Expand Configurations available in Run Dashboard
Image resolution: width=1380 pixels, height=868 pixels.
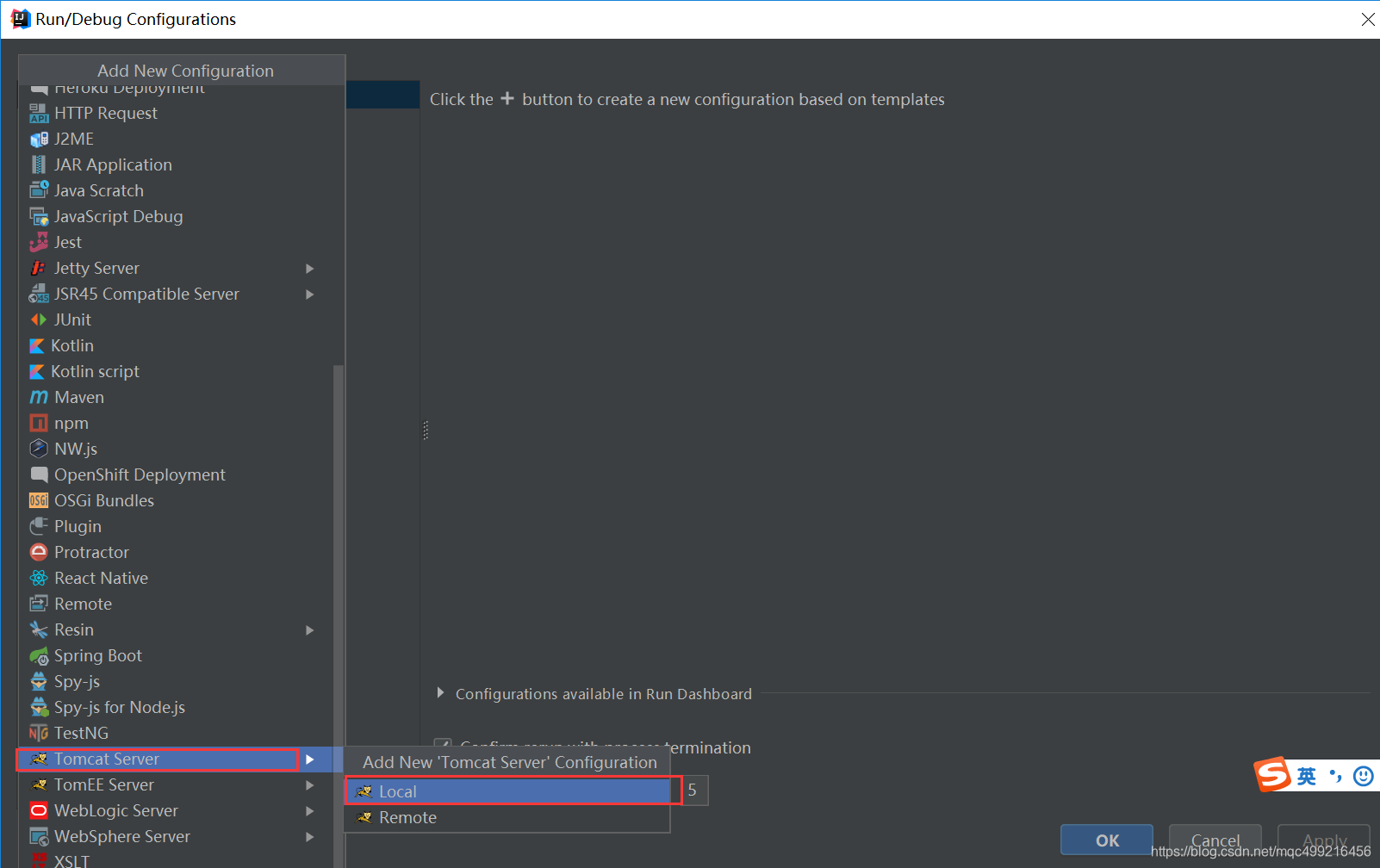440,693
